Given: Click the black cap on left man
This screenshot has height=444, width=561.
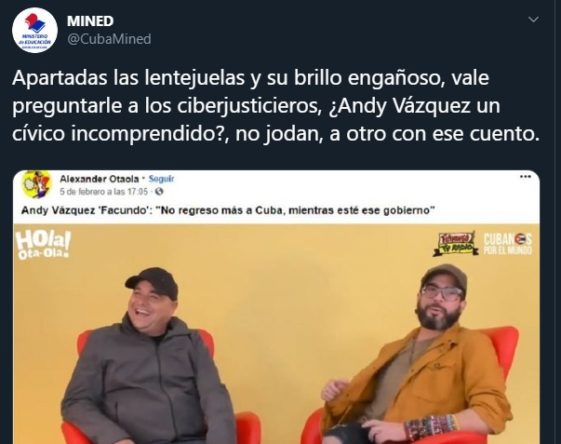Looking at the screenshot, I should [x=153, y=281].
